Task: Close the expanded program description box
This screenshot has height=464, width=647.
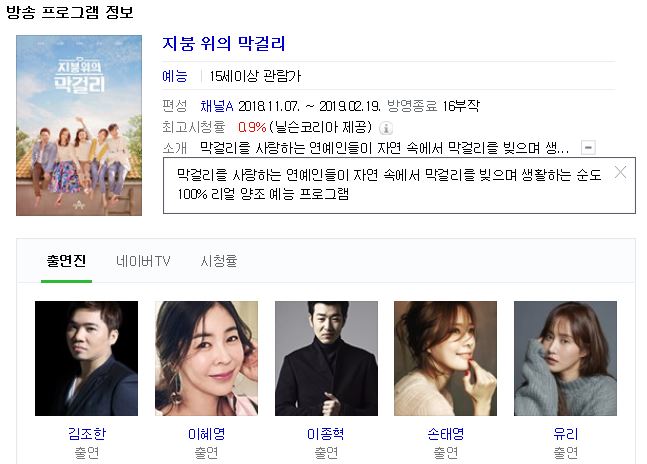Action: pos(620,172)
